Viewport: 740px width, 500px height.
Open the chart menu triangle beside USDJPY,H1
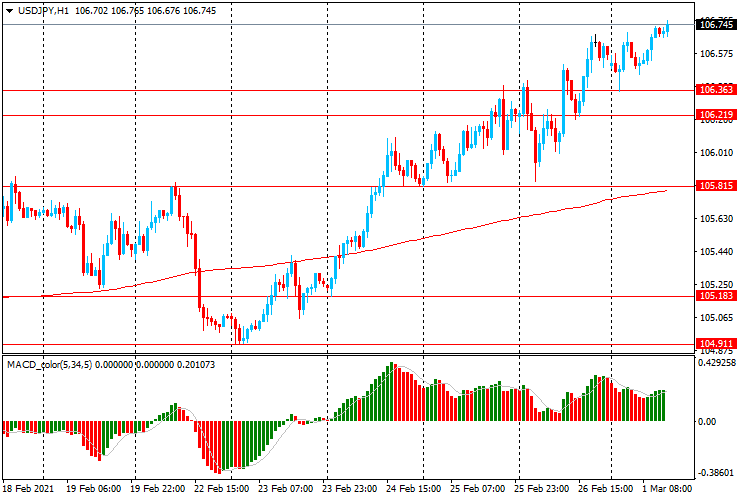pos(9,11)
